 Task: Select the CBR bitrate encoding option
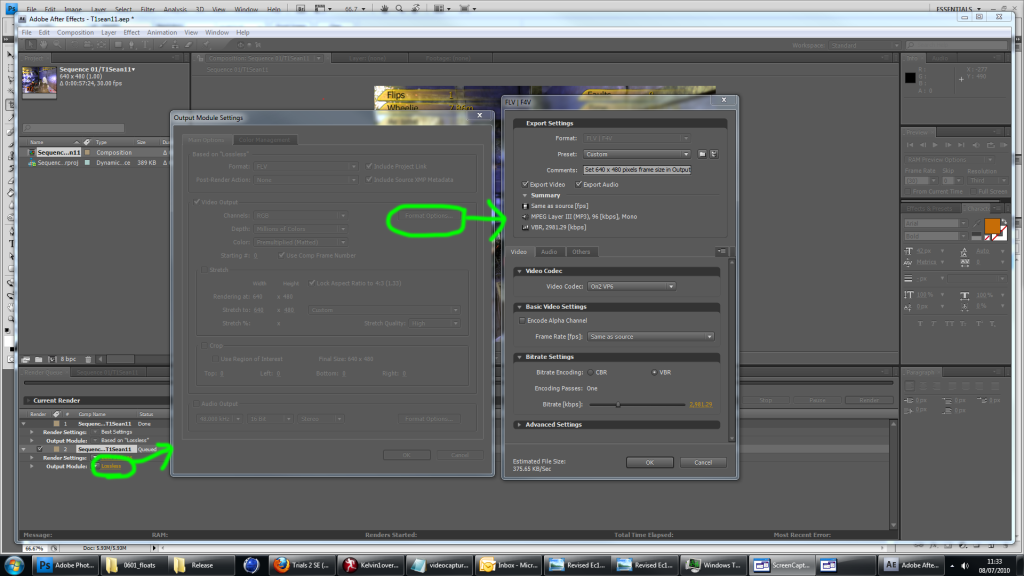[x=591, y=371]
